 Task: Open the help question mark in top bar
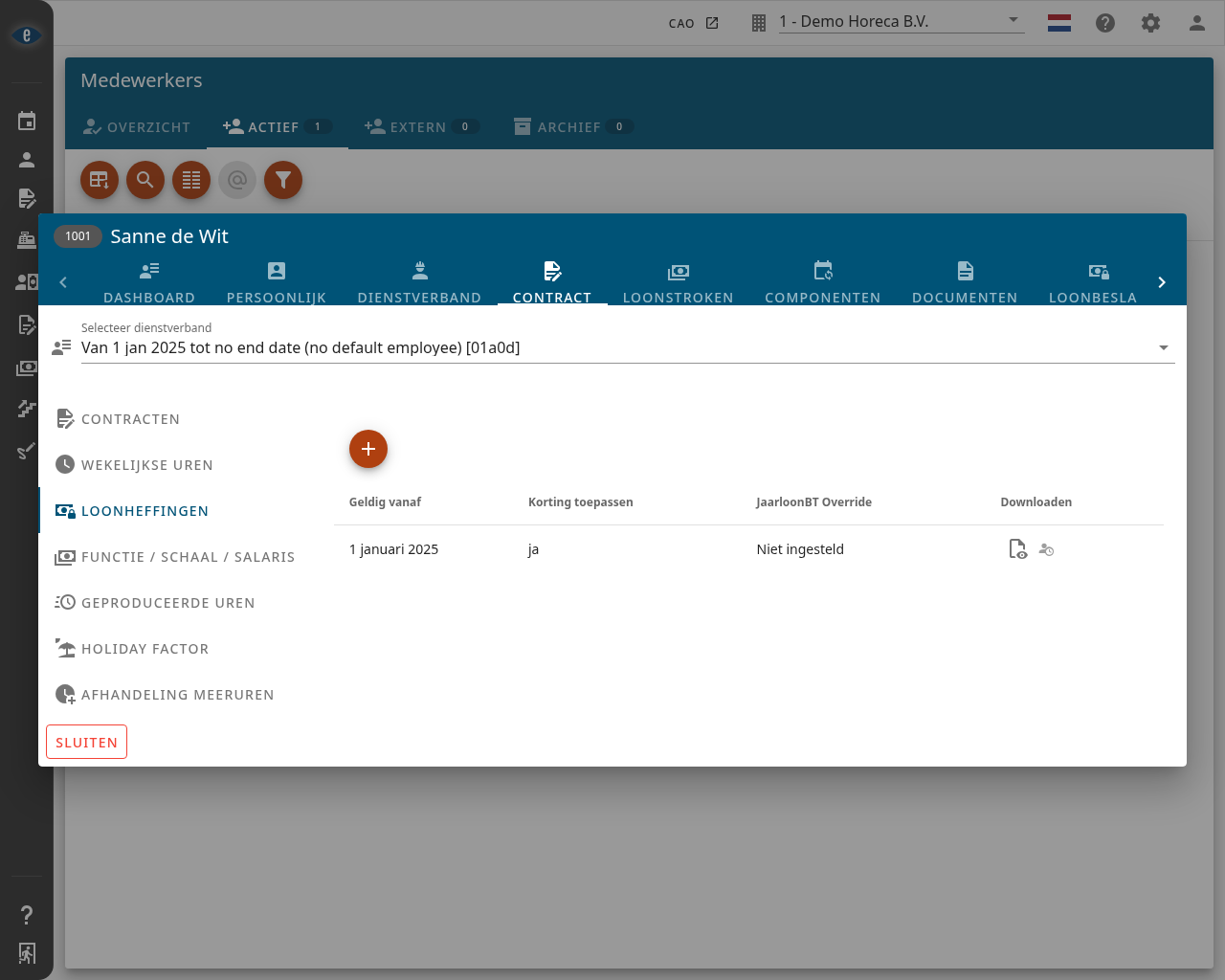click(x=1105, y=23)
